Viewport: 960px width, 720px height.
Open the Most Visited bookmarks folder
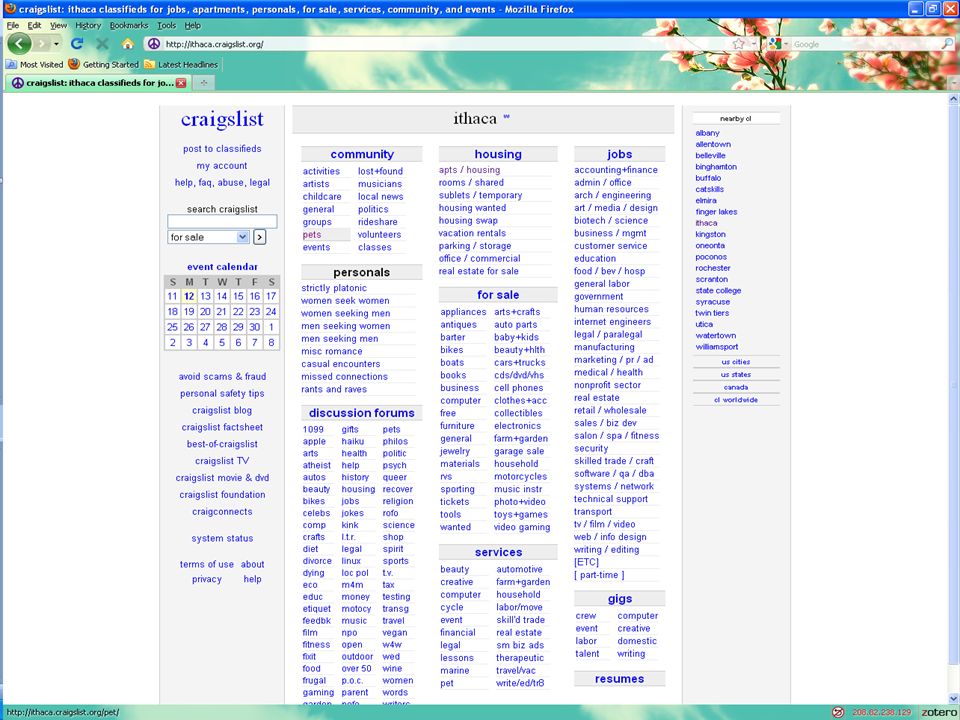[x=35, y=64]
